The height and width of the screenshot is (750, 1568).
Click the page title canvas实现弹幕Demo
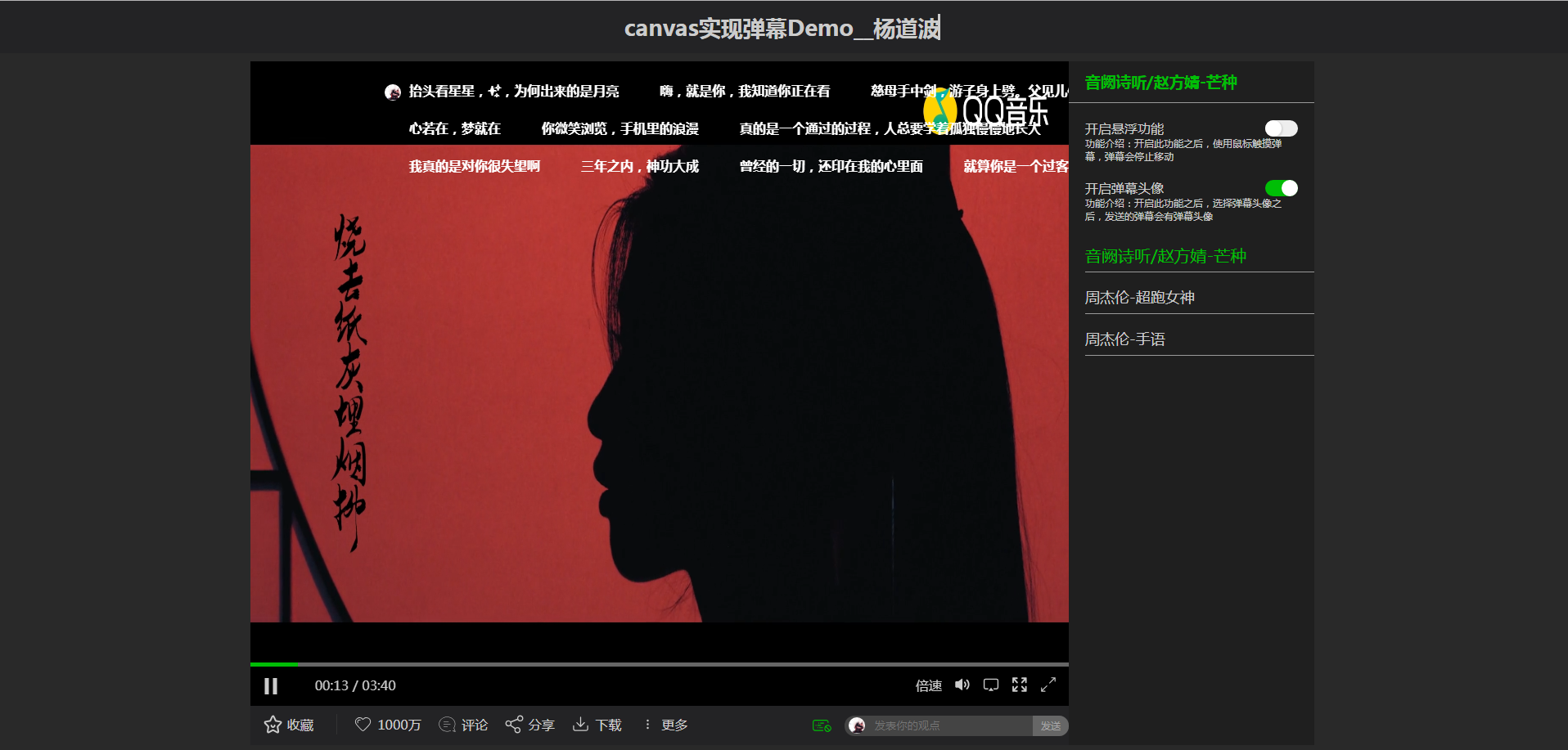[x=782, y=29]
